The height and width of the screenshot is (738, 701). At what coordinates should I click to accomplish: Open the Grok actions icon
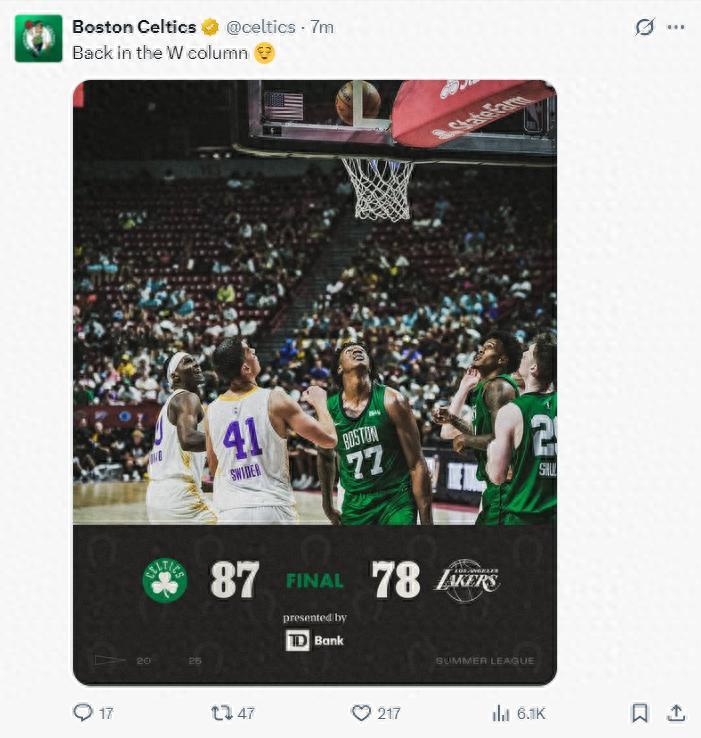click(645, 27)
